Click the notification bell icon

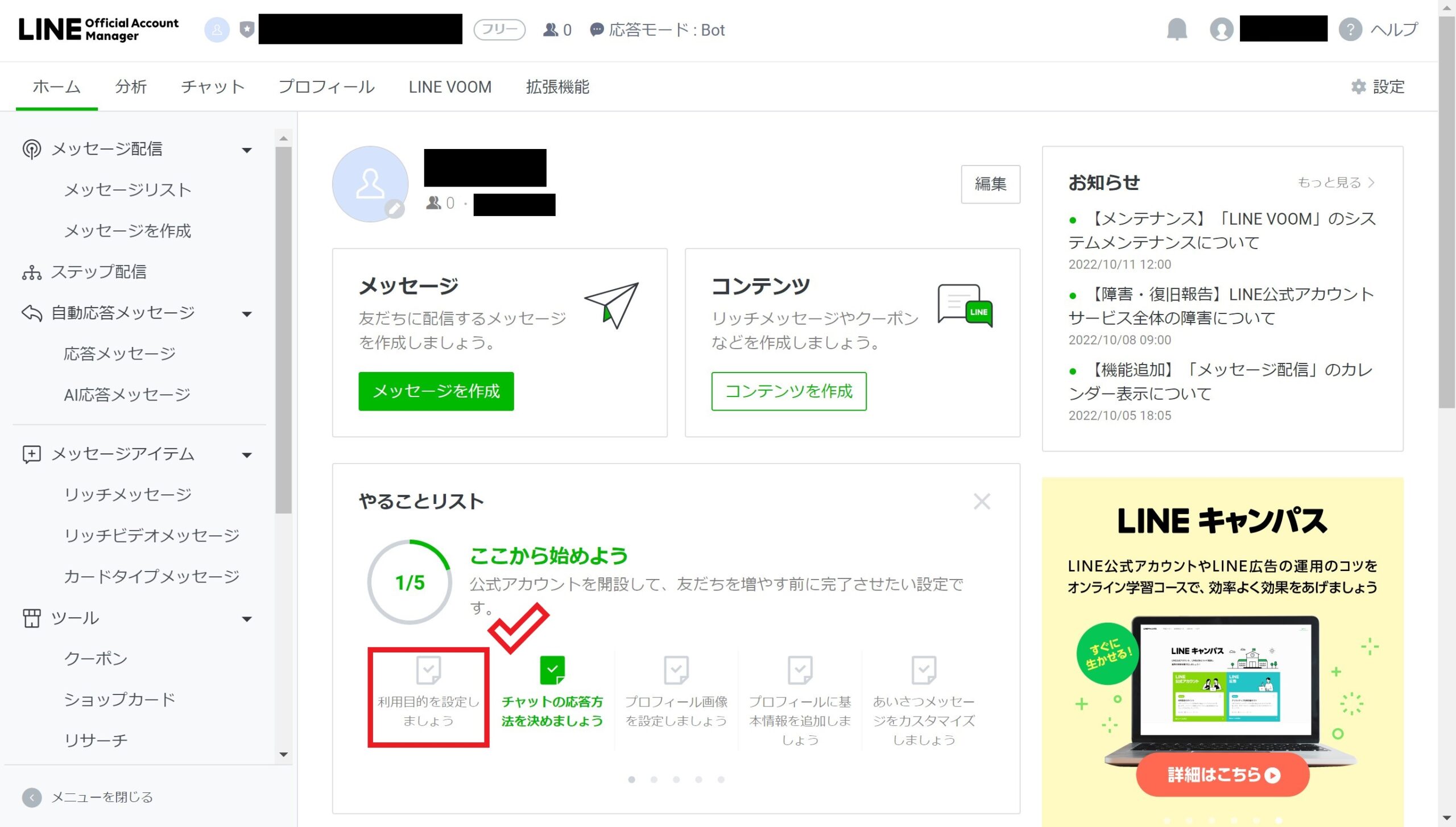(x=1177, y=29)
